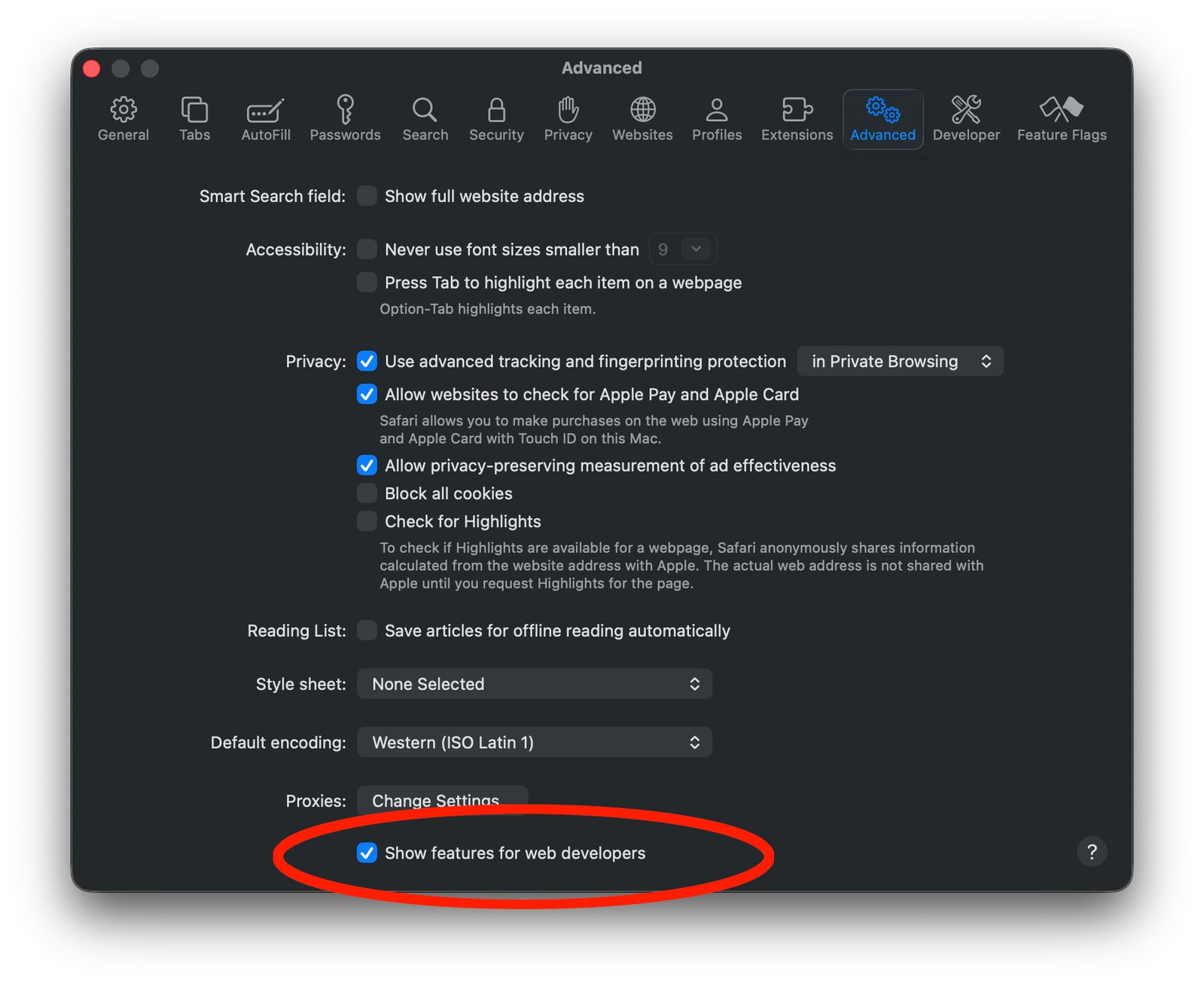This screenshot has height=986, width=1204.
Task: Open the Privacy hand icon
Action: tap(568, 110)
